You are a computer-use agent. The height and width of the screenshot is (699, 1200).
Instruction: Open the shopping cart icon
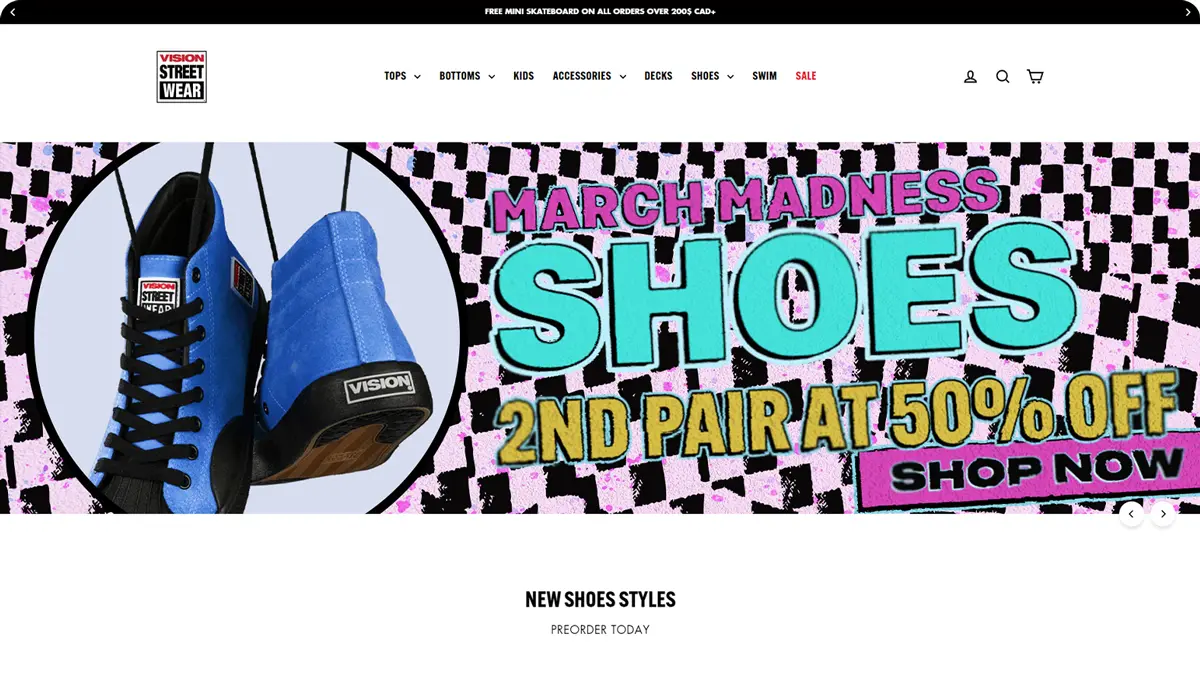pos(1035,76)
